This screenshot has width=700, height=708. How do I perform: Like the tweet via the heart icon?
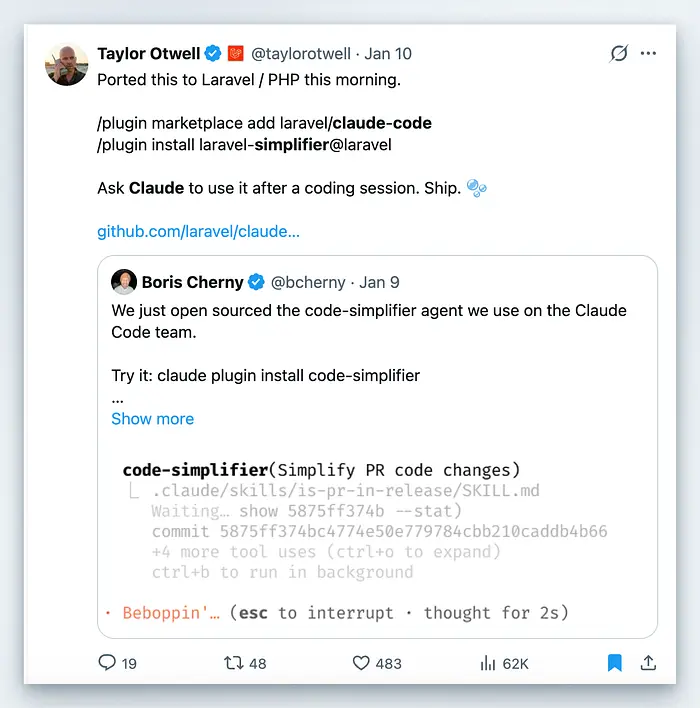coord(362,662)
